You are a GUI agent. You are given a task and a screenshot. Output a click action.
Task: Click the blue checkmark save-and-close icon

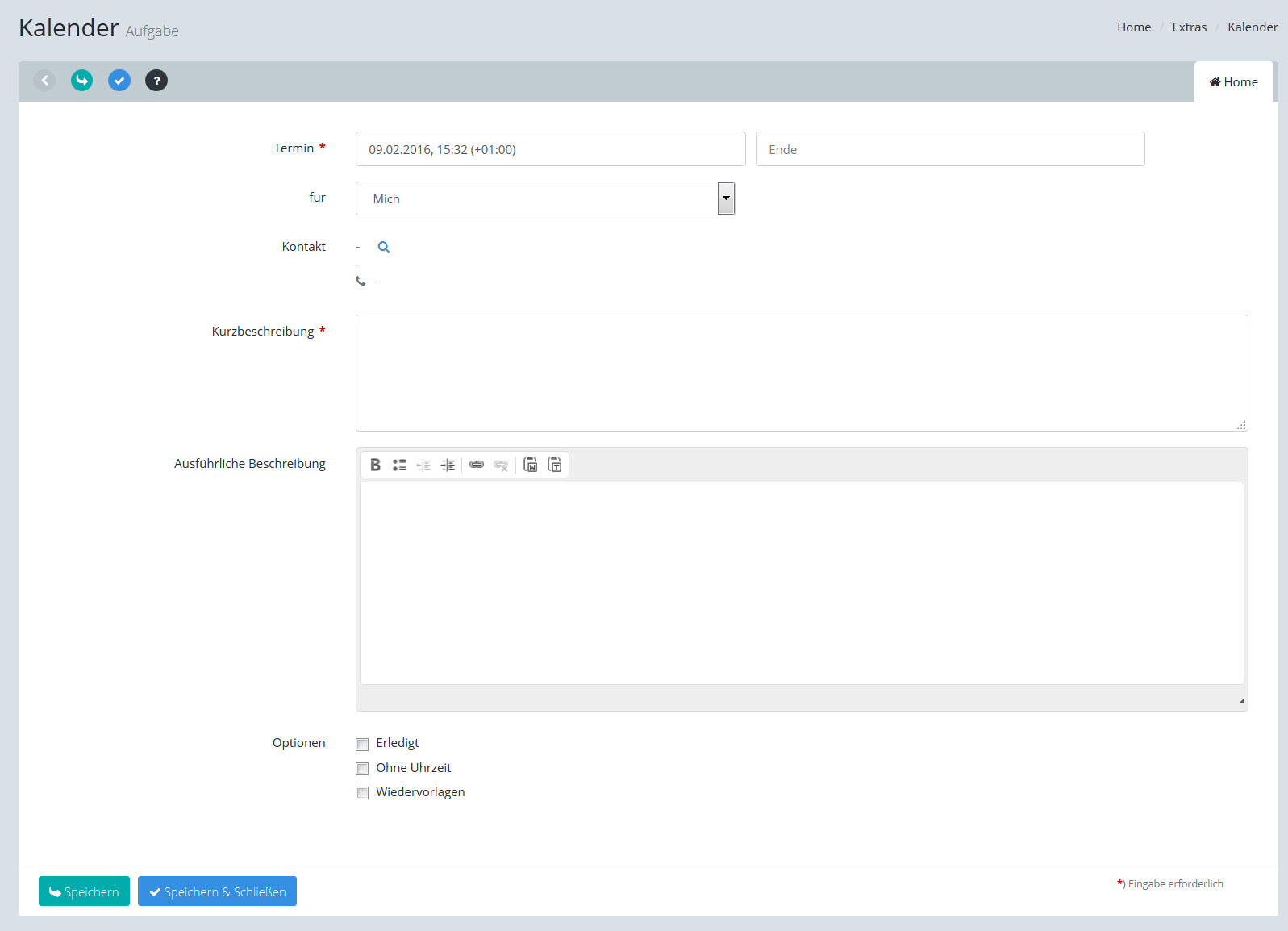coord(119,81)
